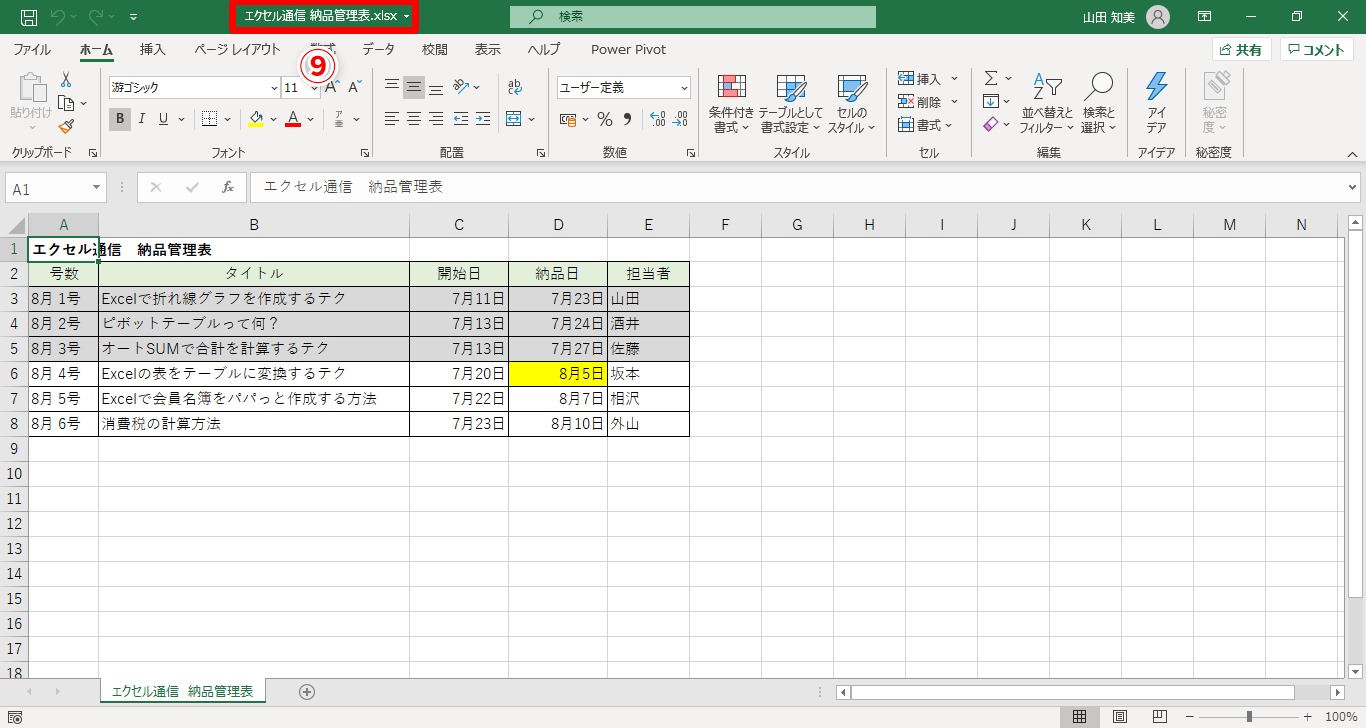The image size is (1366, 728).
Task: Click the search box 検索
Action: (x=693, y=17)
